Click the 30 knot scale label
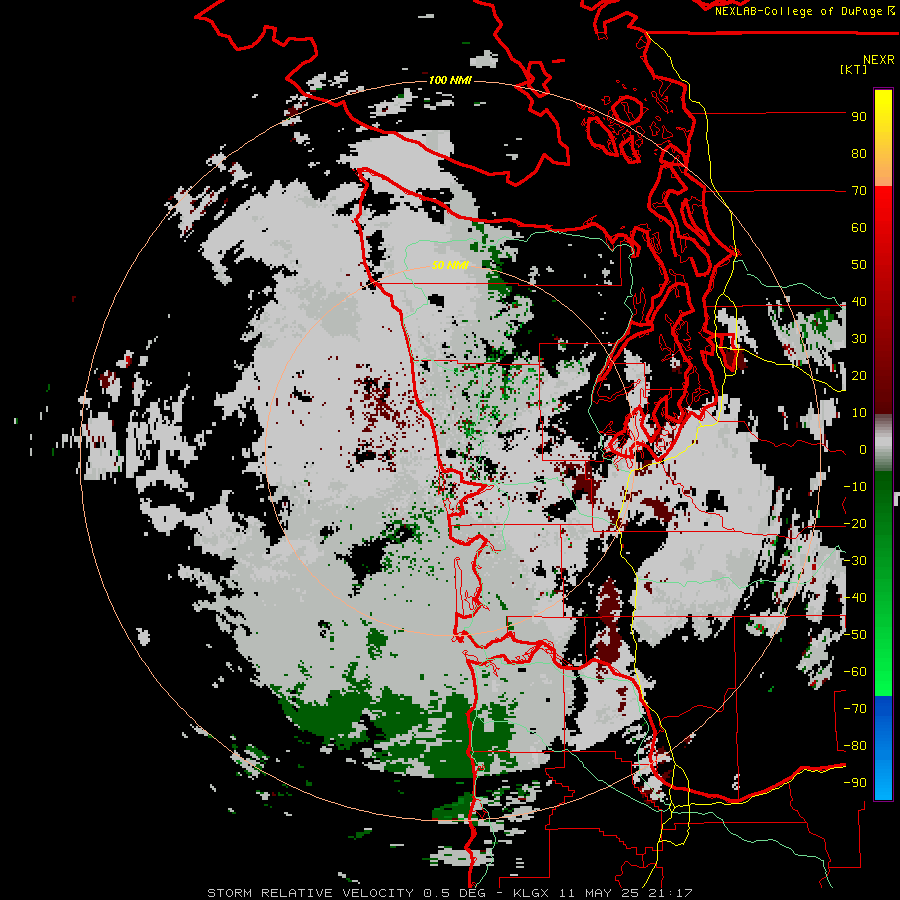This screenshot has height=900, width=900. coord(859,339)
